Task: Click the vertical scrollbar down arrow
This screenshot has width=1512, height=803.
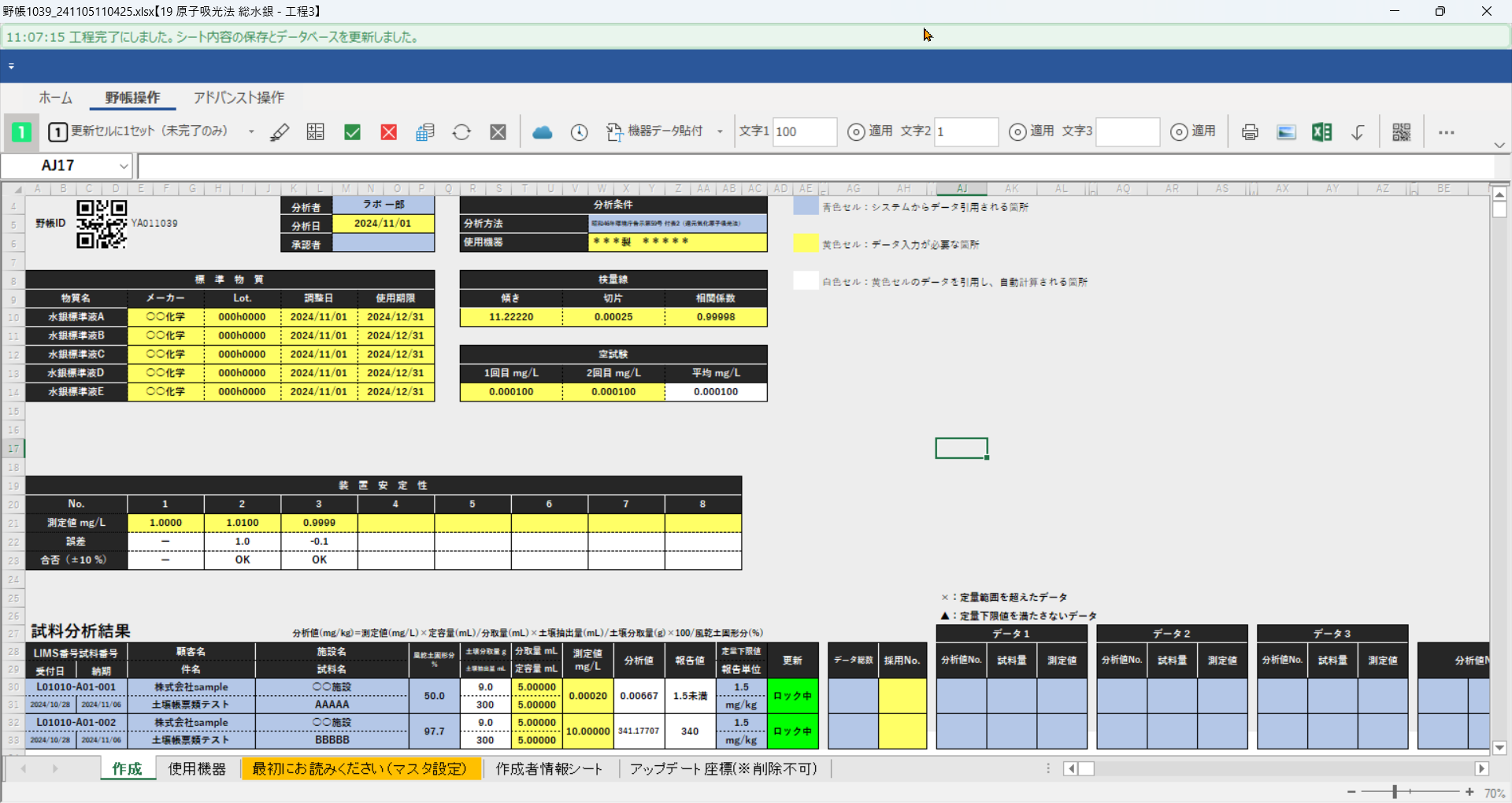Action: (1499, 748)
